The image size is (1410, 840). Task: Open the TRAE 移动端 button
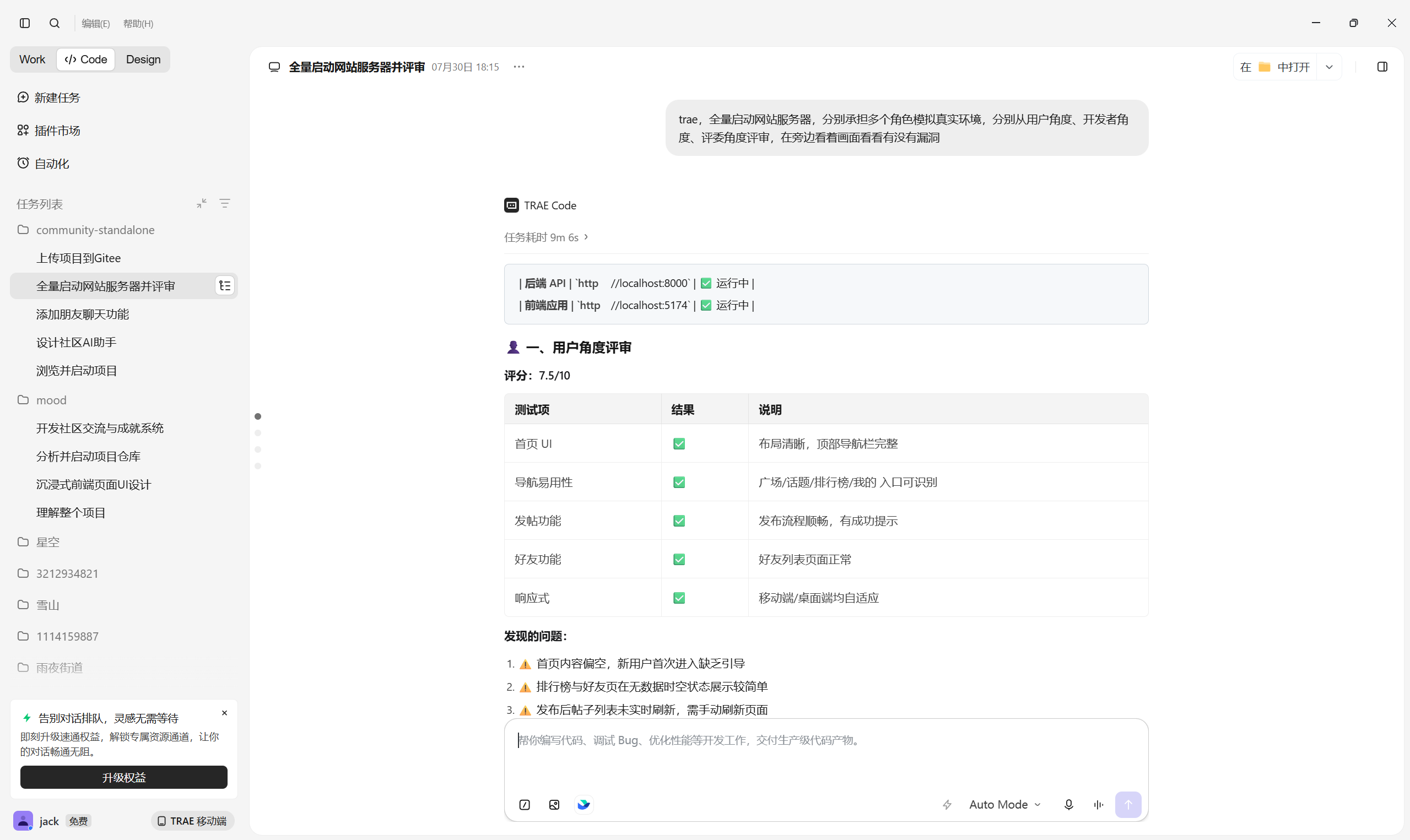tap(192, 821)
